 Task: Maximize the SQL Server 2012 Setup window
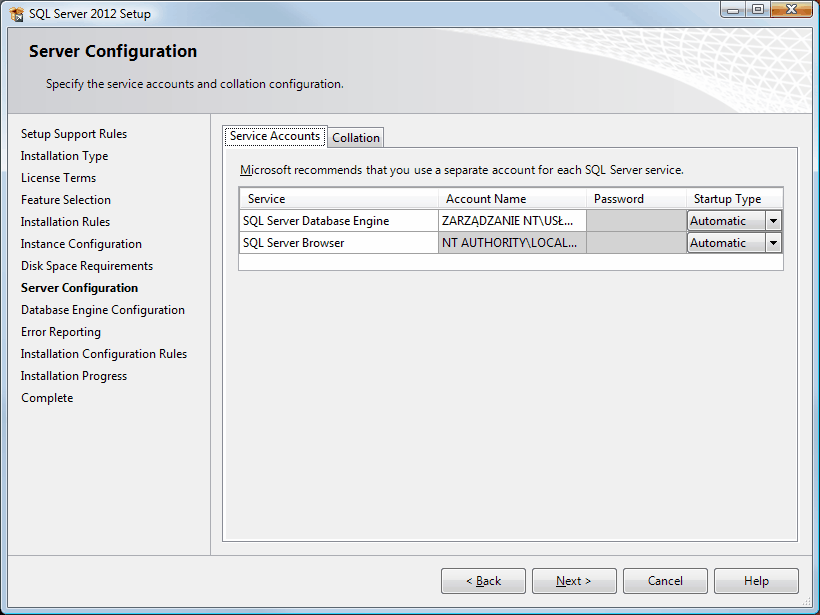pos(758,9)
